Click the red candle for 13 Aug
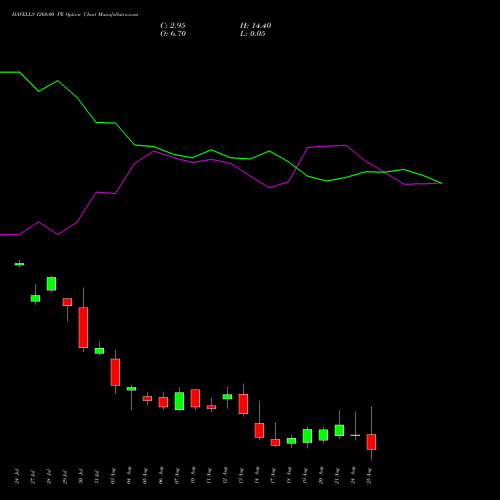500x500 pixels. click(x=243, y=404)
